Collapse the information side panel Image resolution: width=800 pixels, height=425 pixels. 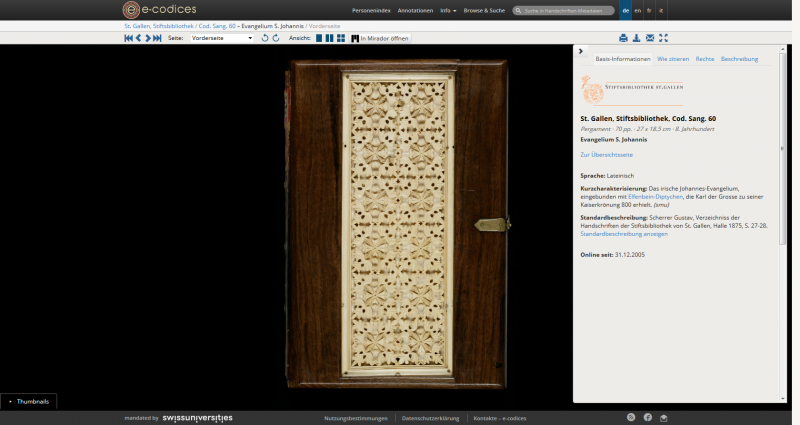click(x=581, y=51)
